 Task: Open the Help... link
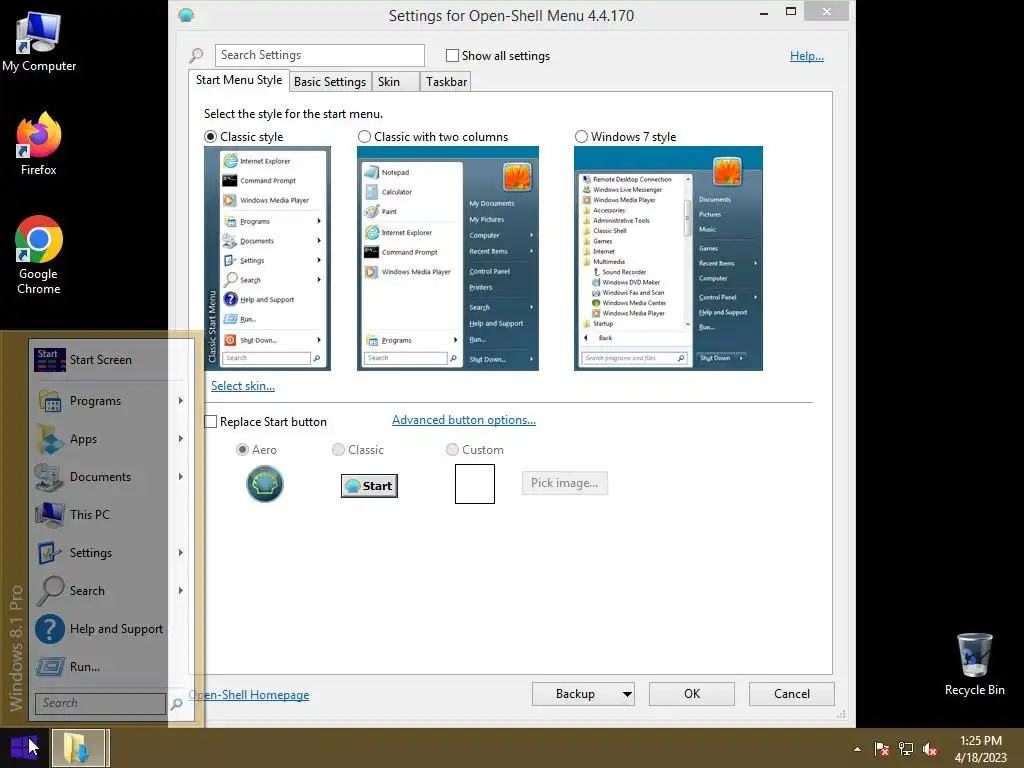807,56
